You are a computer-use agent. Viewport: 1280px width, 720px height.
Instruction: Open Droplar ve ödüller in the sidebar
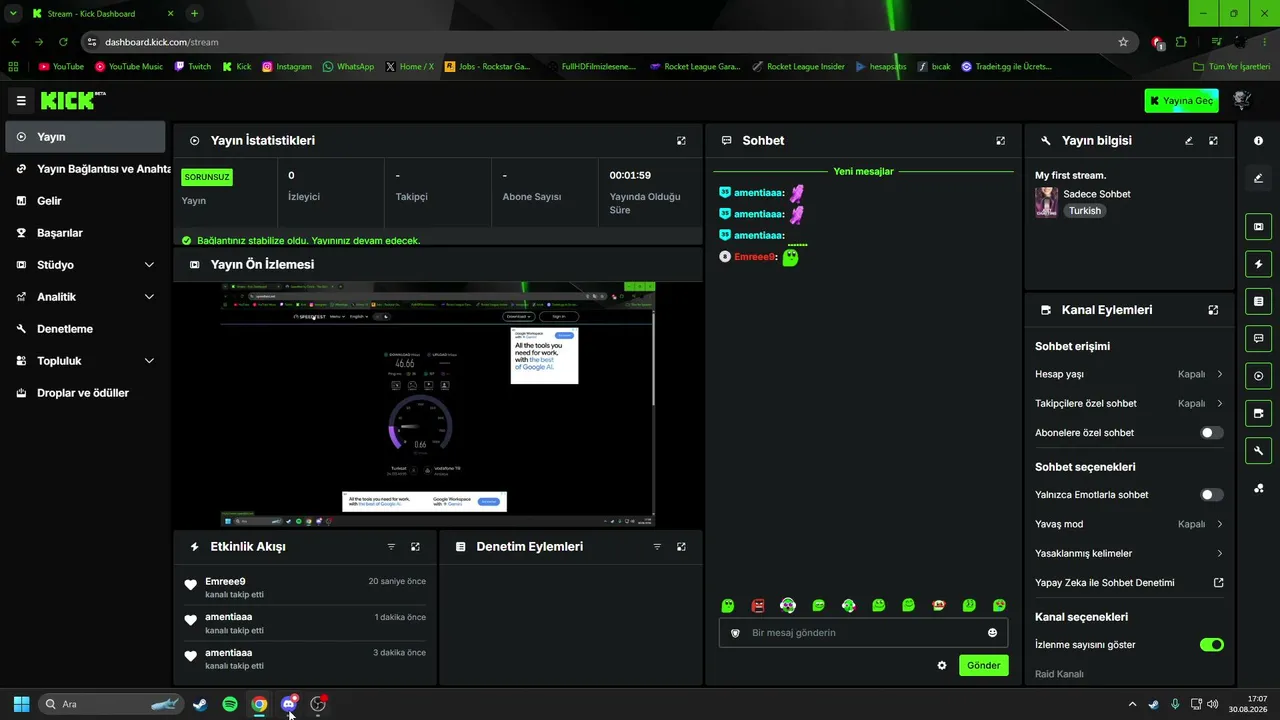click(x=85, y=393)
